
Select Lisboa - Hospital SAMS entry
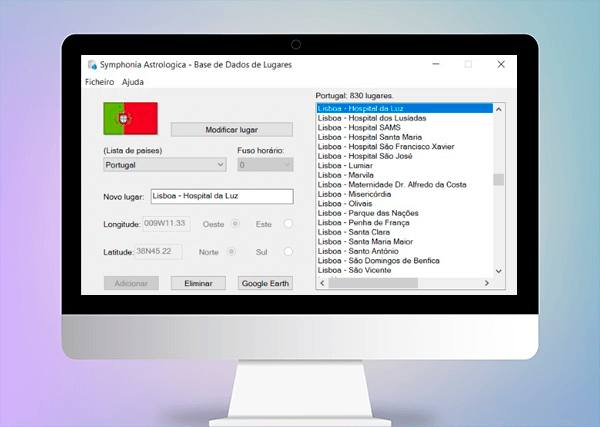pos(405,128)
